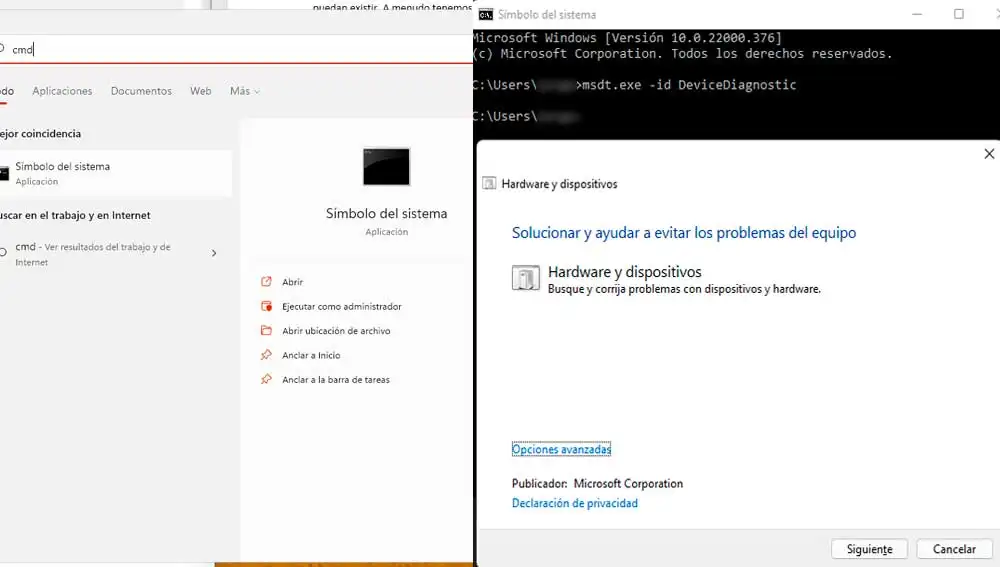Click the Publicador: Microsoft Corporation text
Image resolution: width=1000 pixels, height=567 pixels.
(x=597, y=483)
